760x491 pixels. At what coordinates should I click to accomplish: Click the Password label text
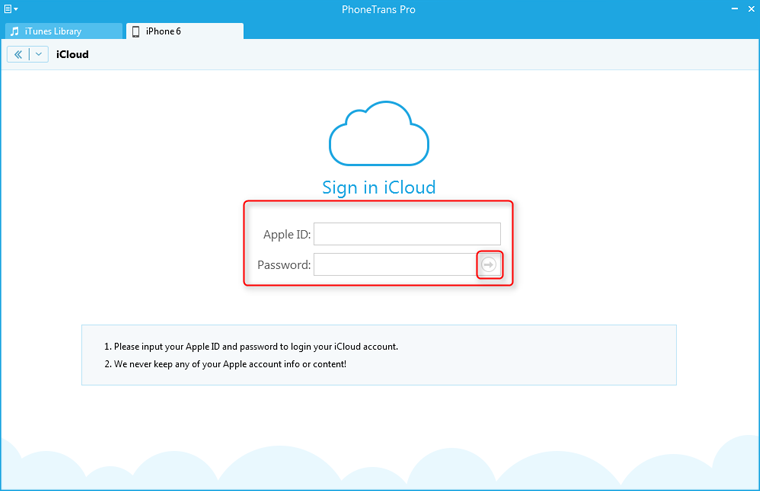coord(284,265)
